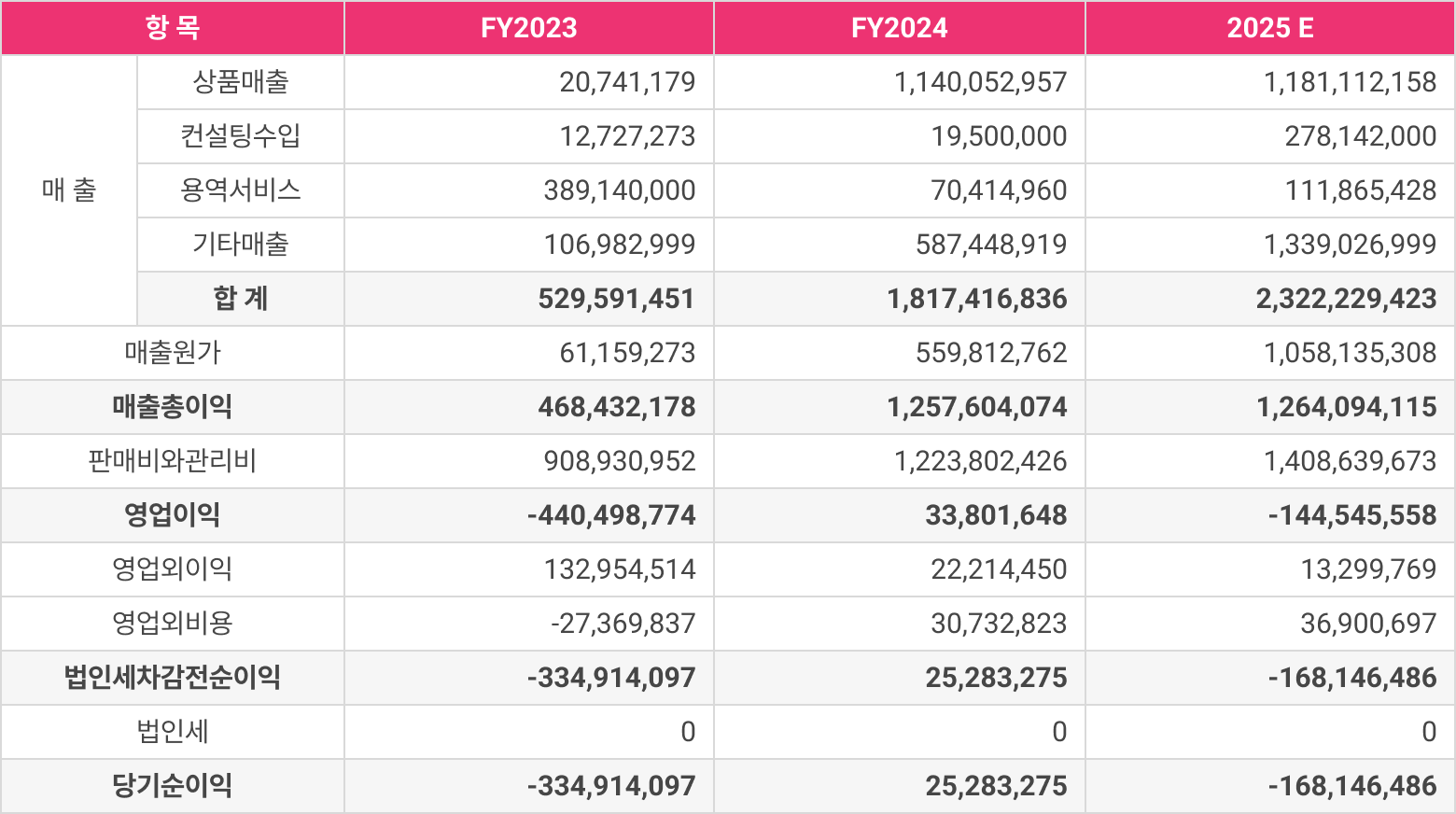Click the 용역서비스 row label
This screenshot has height=814, width=1456.
pyautogui.click(x=241, y=190)
